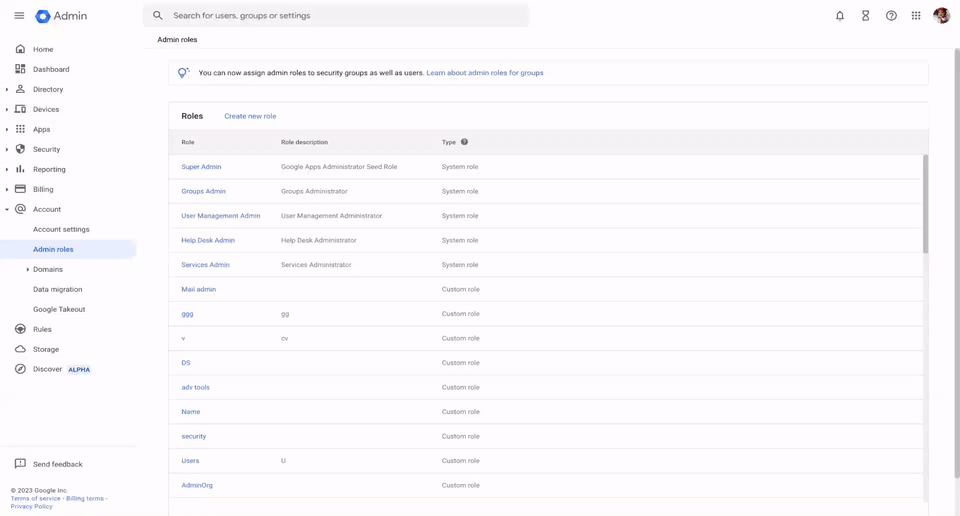
Task: Click Google Apps Administrator Seed Role description
Action: tap(339, 166)
